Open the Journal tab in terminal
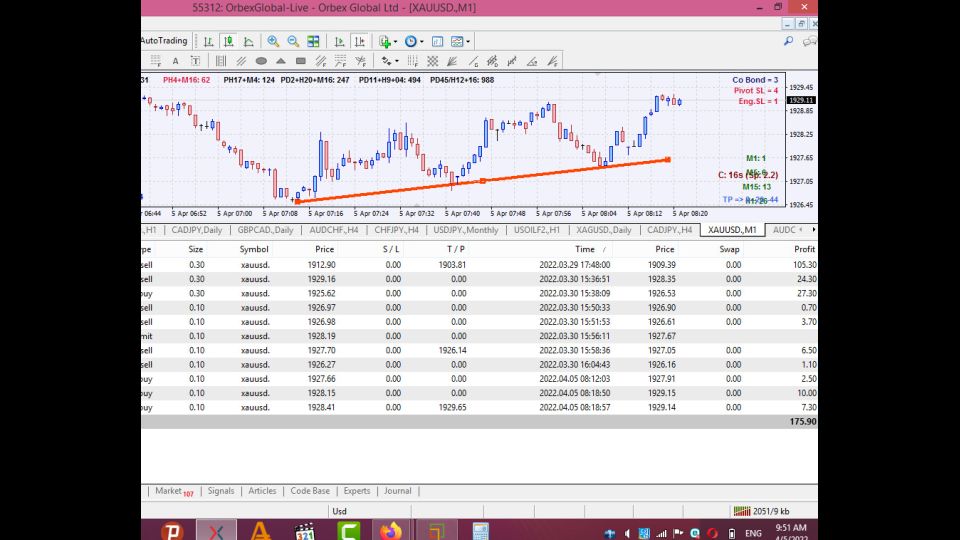 pos(397,491)
